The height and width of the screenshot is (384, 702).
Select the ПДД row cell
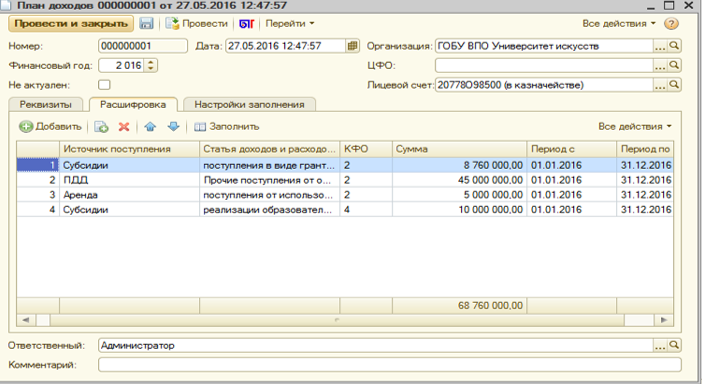[x=129, y=180]
